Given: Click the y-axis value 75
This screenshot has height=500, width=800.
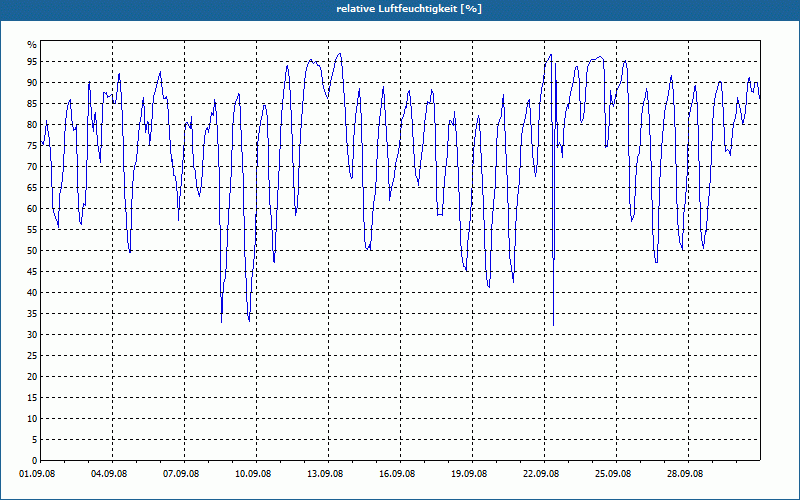Looking at the screenshot, I should coord(32,145).
